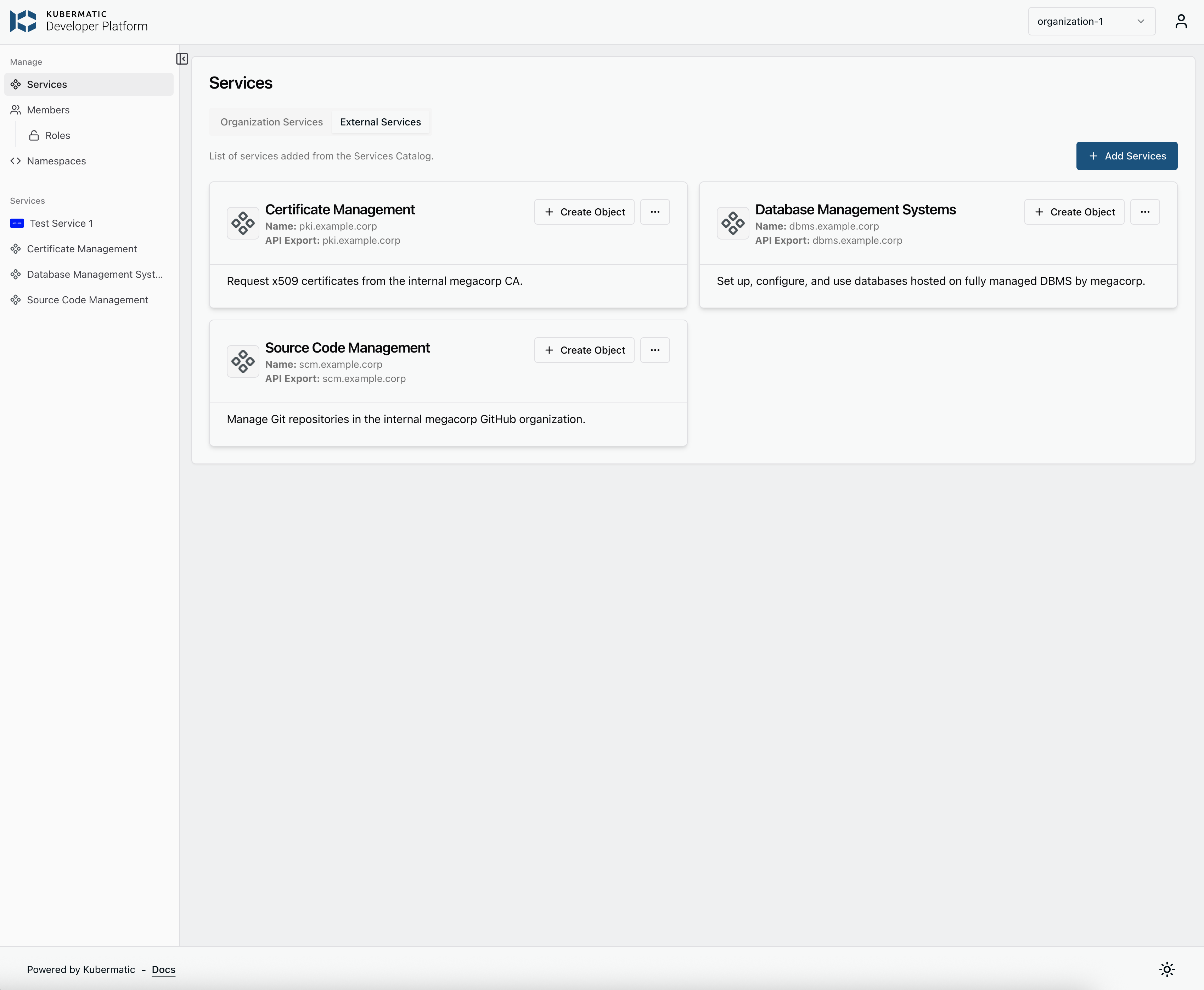
Task: Toggle to Organization Services view
Action: point(271,122)
